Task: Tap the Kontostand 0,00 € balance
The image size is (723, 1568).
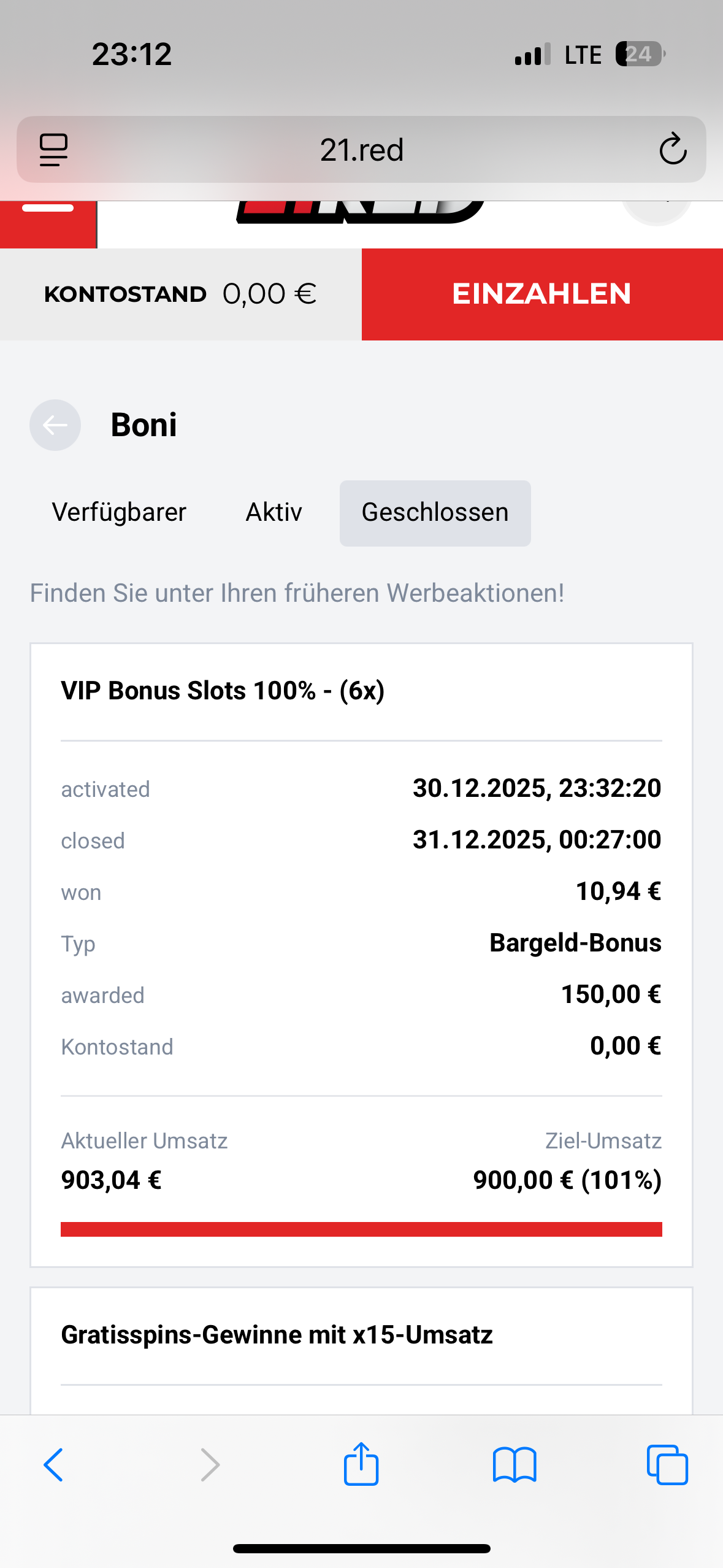Action: (x=180, y=294)
